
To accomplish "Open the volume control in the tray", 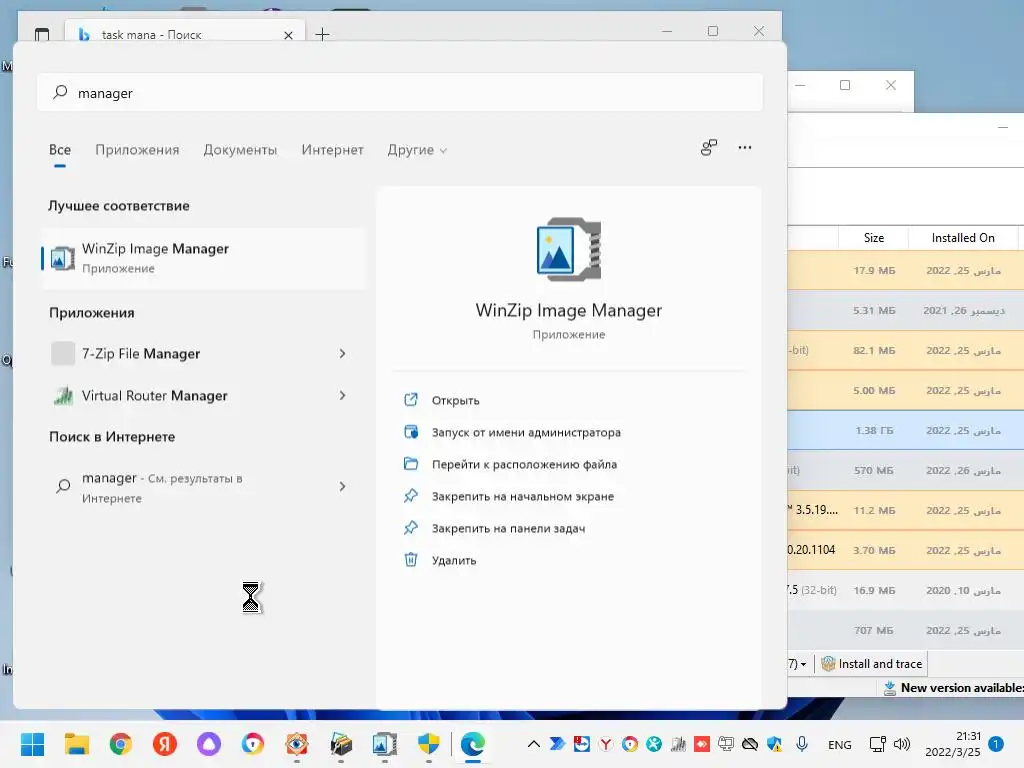I will point(902,744).
